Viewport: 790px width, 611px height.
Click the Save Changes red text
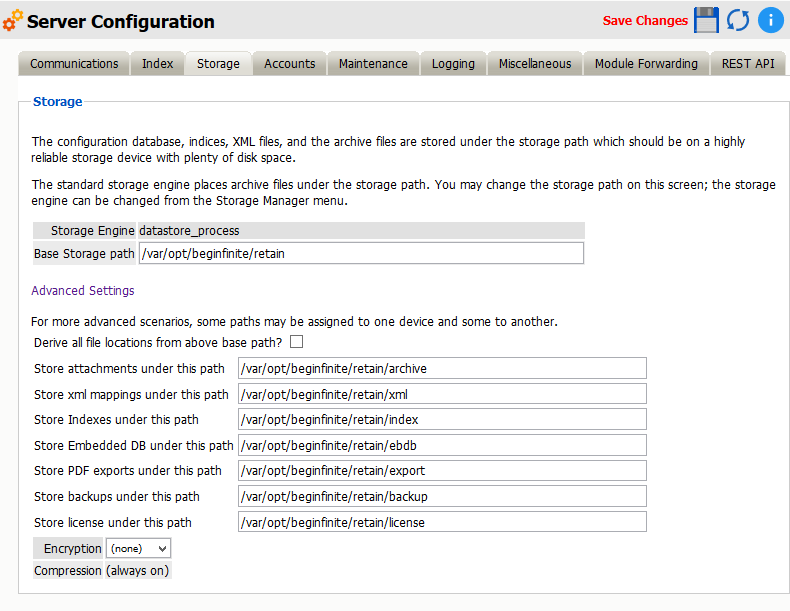(645, 21)
